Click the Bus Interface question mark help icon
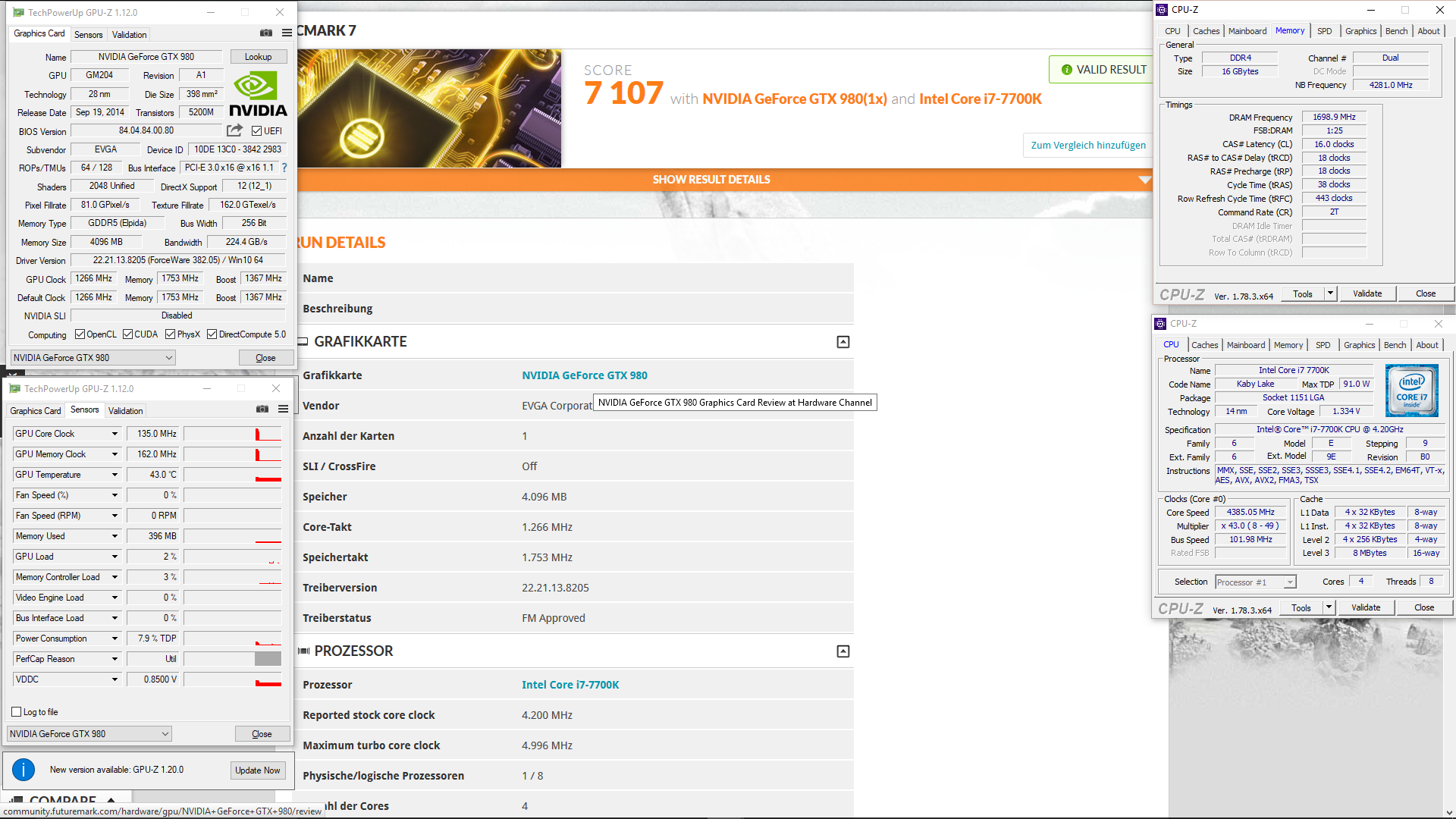Viewport: 1456px width, 819px height. tap(284, 168)
